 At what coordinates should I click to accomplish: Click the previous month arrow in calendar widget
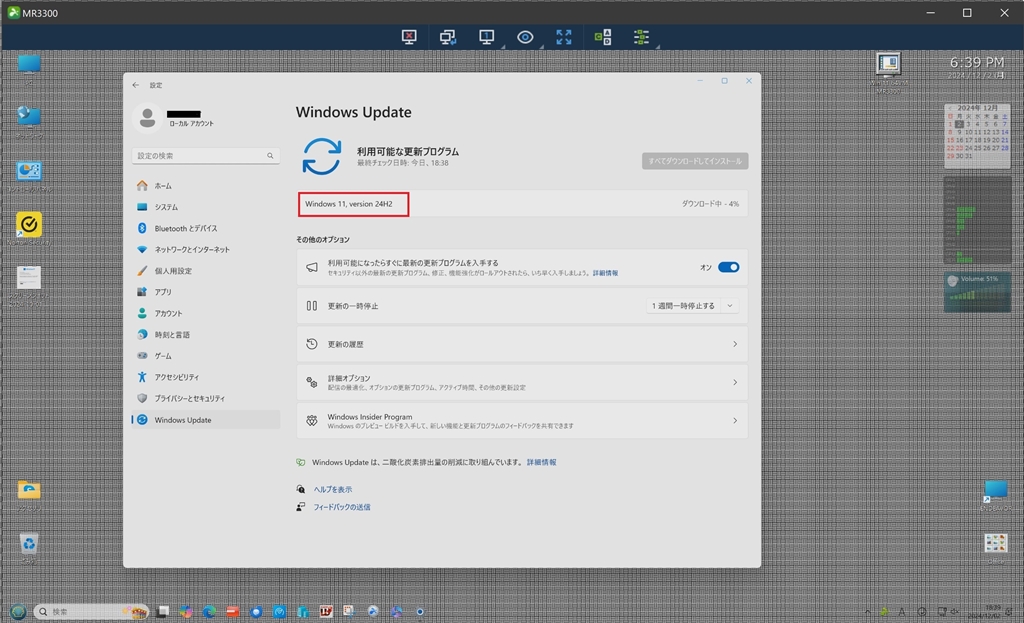click(950, 108)
